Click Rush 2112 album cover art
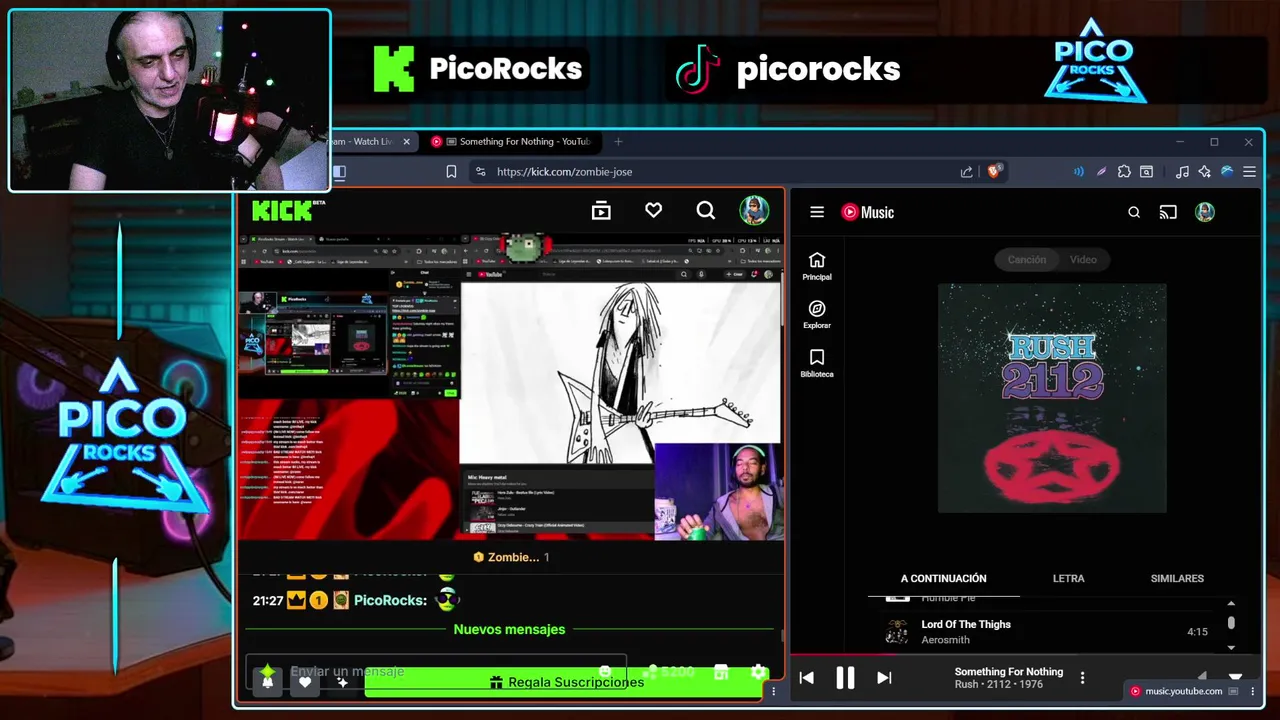This screenshot has height=720, width=1280. pyautogui.click(x=1052, y=398)
